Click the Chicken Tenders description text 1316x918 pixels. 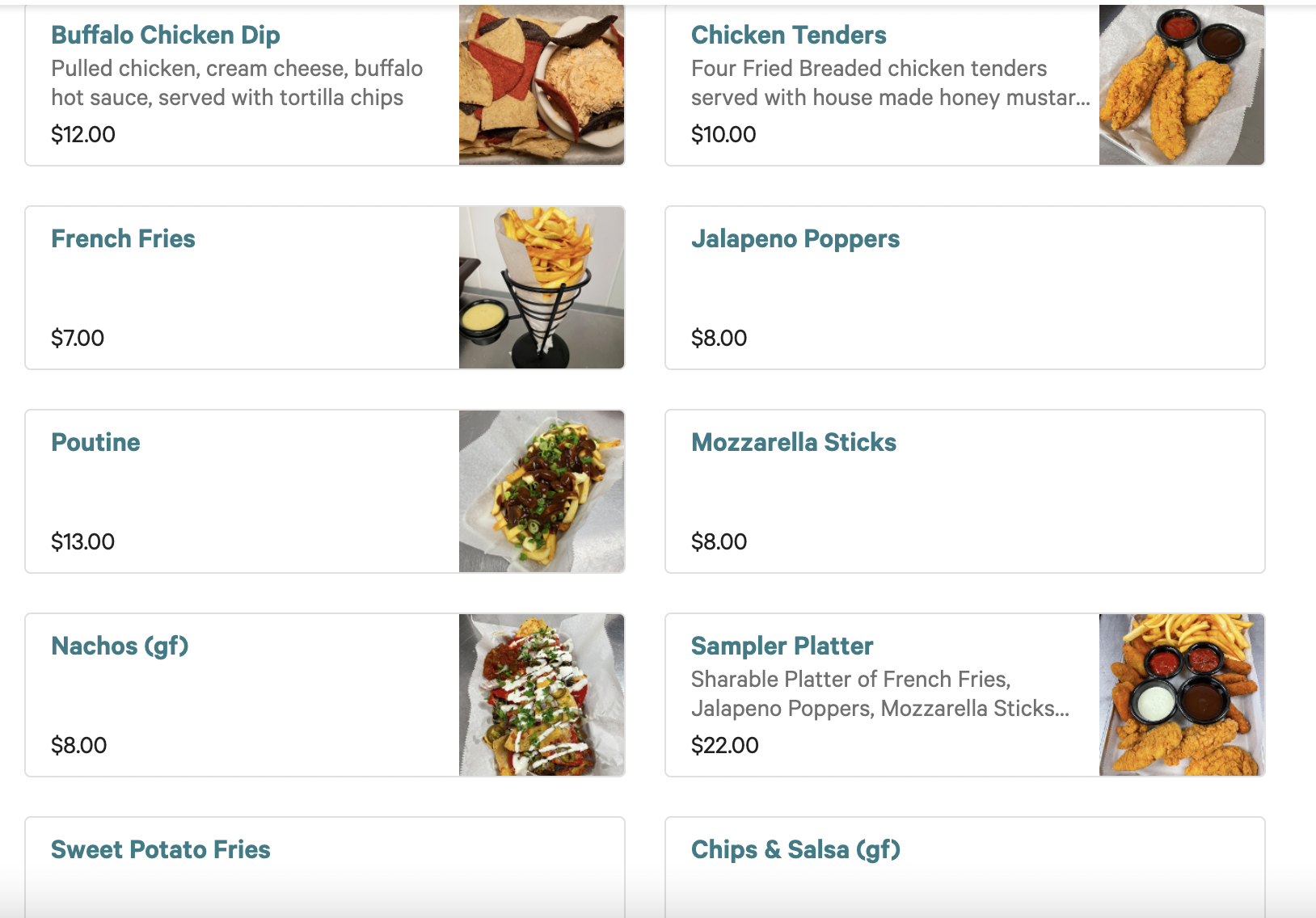tap(889, 83)
